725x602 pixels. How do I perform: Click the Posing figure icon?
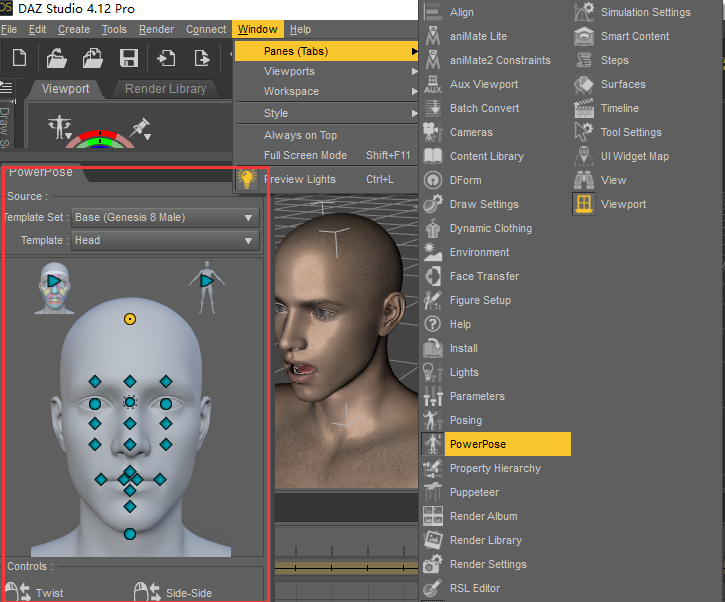433,420
